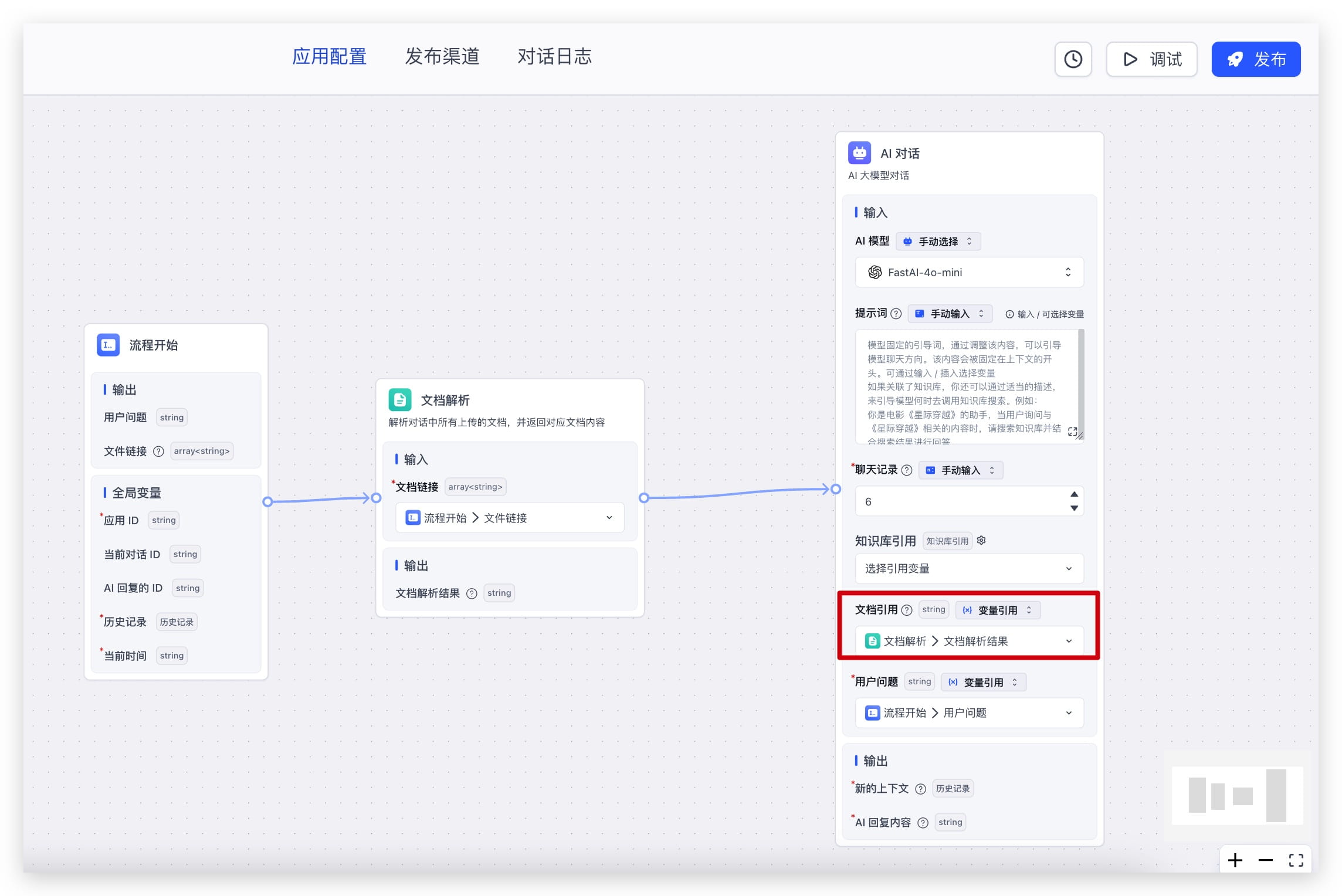Click the gear icon beside 知识库引用
This screenshot has width=1342, height=896.
coord(981,541)
